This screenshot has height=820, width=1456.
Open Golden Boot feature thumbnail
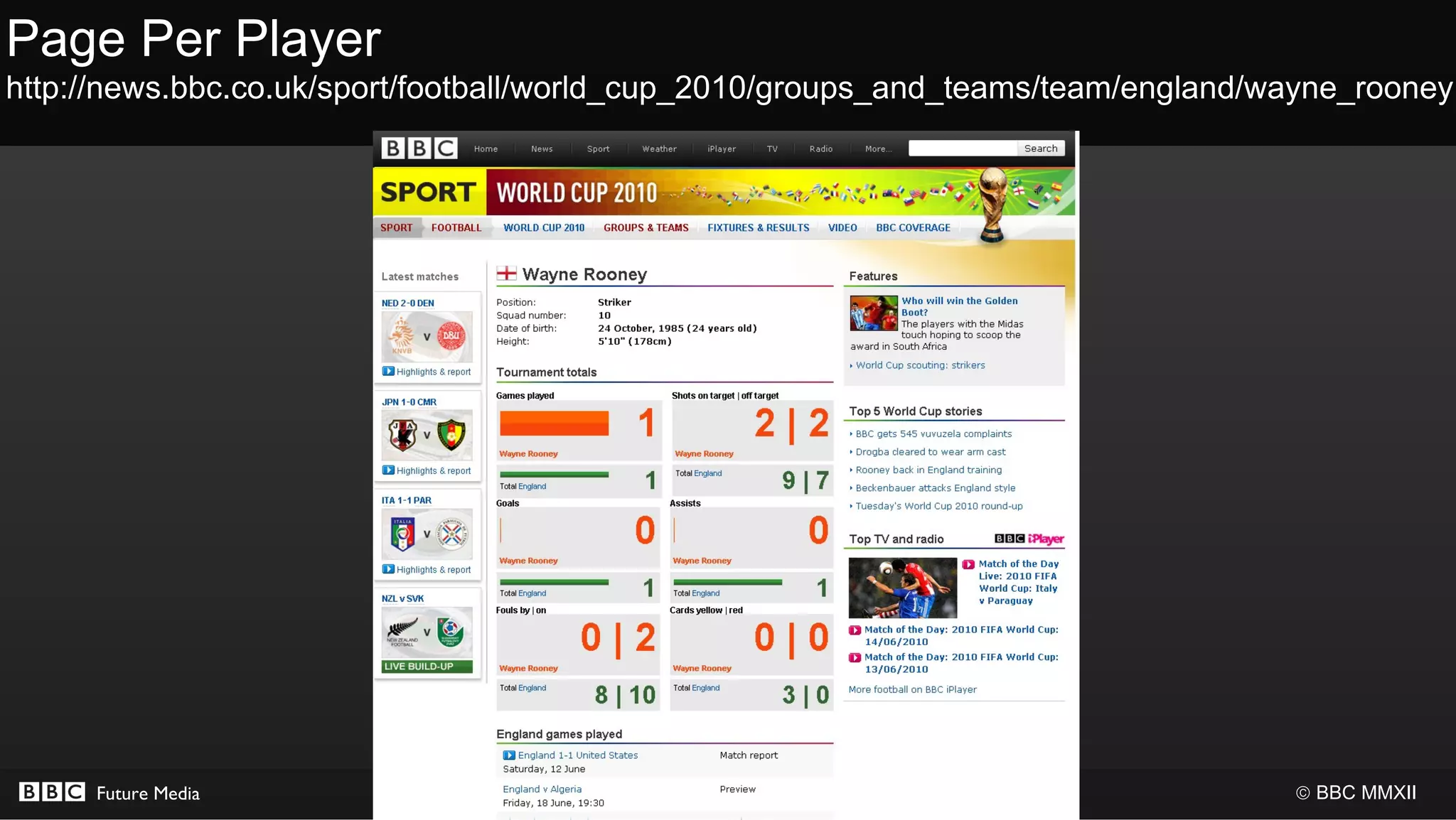point(874,313)
